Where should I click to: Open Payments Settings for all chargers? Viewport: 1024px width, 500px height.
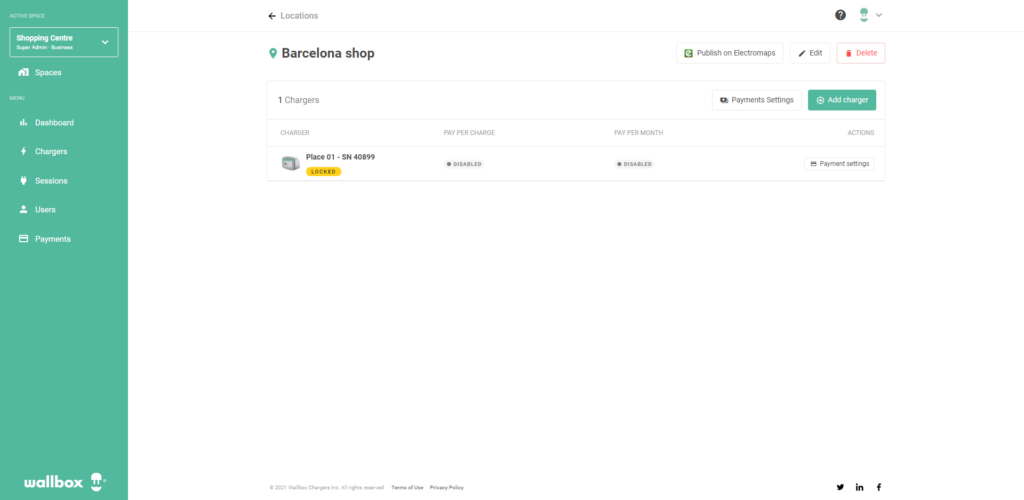pos(757,100)
